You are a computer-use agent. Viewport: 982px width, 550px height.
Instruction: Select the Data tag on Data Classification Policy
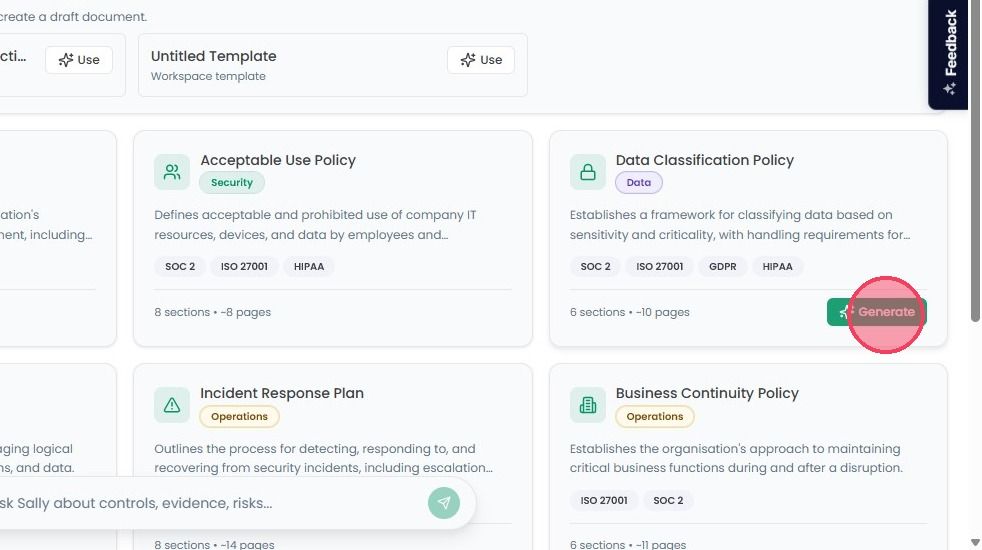pos(639,182)
